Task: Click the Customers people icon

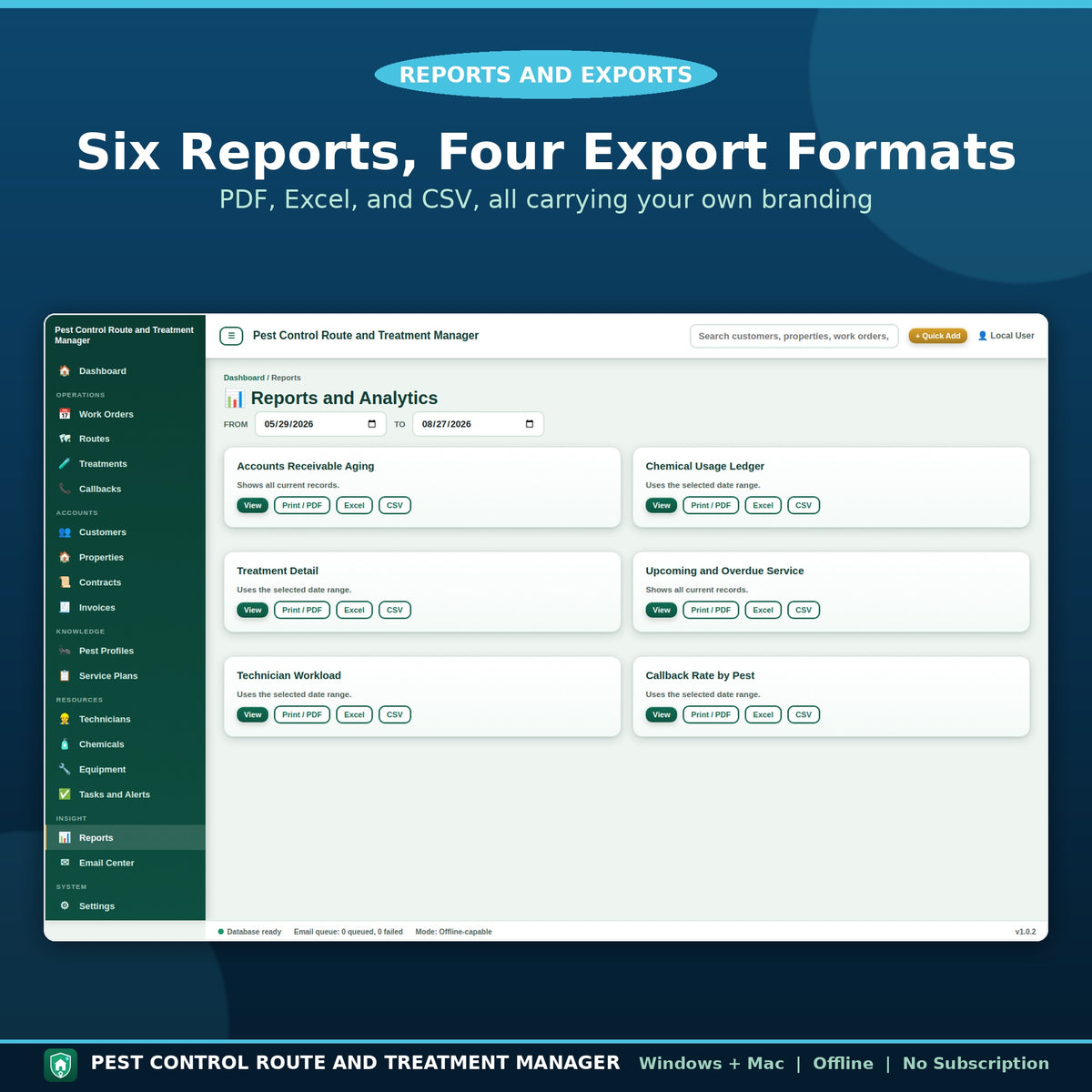Action: coord(65,532)
